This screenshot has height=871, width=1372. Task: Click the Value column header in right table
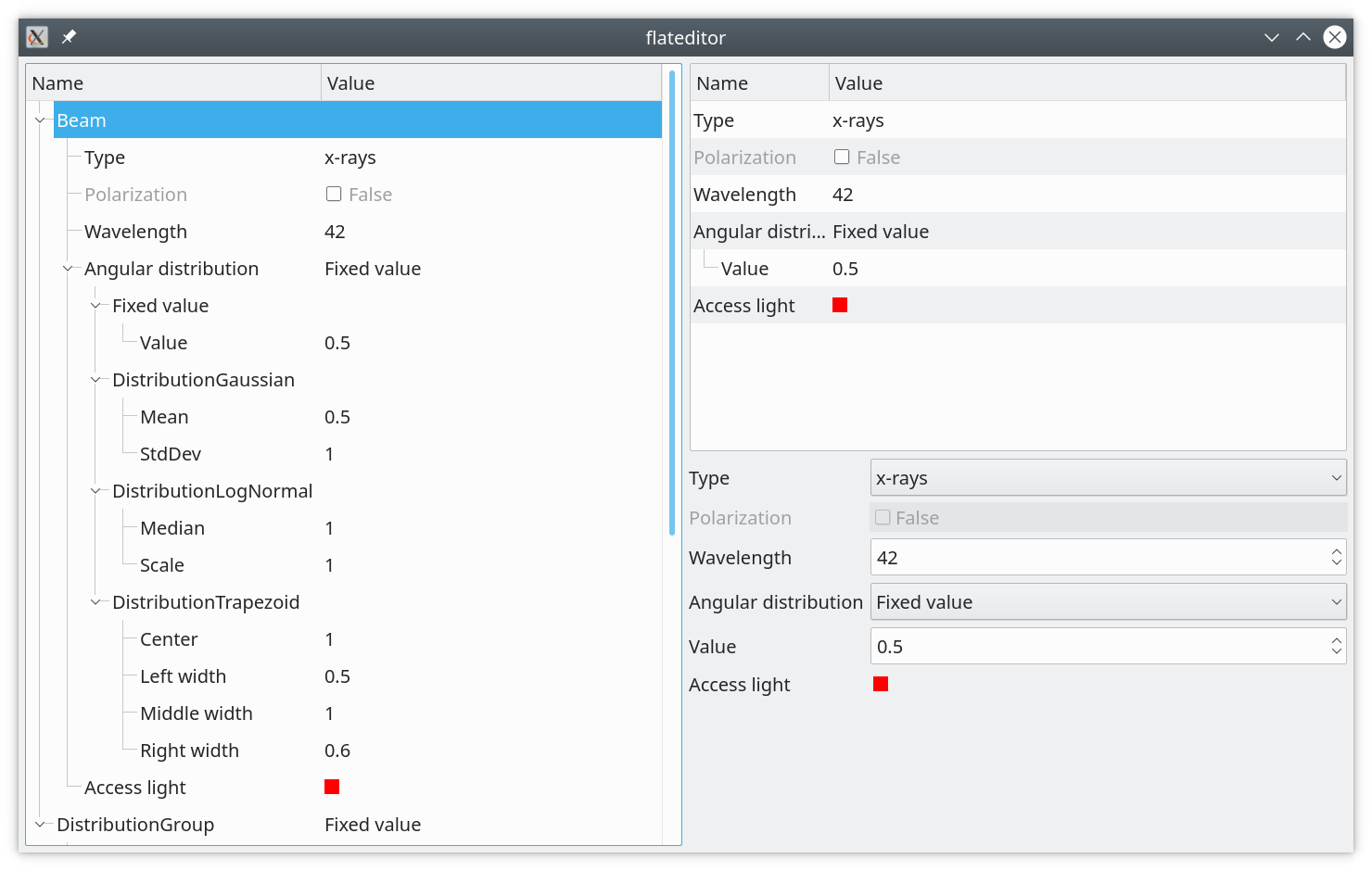[1087, 83]
